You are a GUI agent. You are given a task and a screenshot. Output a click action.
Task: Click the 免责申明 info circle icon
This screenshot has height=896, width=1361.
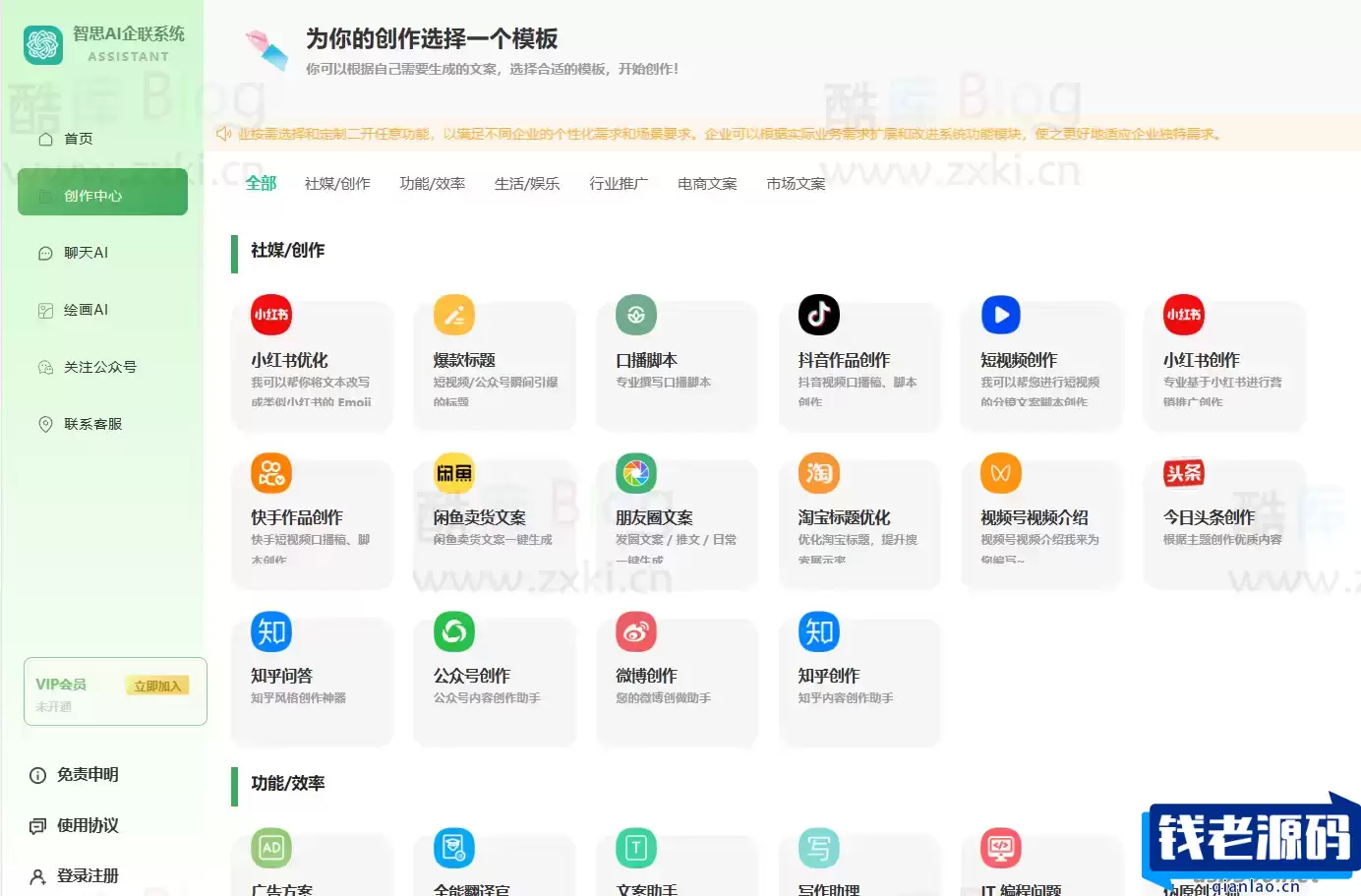[x=37, y=775]
